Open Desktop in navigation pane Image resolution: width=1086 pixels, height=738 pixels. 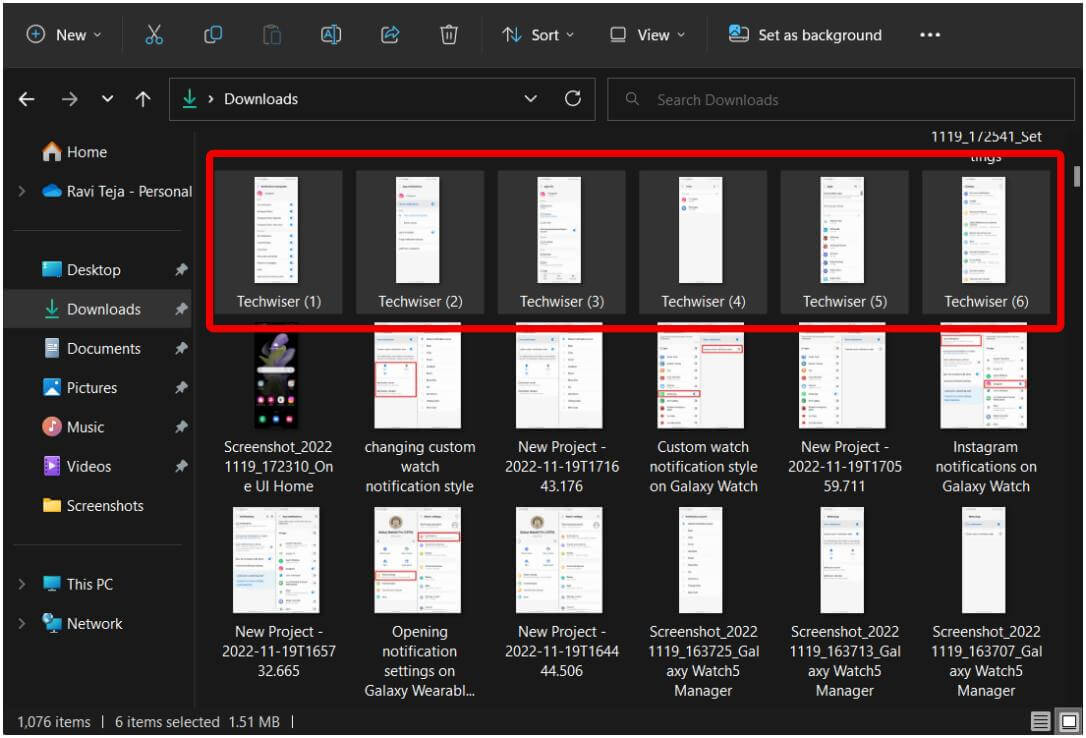pyautogui.click(x=82, y=269)
